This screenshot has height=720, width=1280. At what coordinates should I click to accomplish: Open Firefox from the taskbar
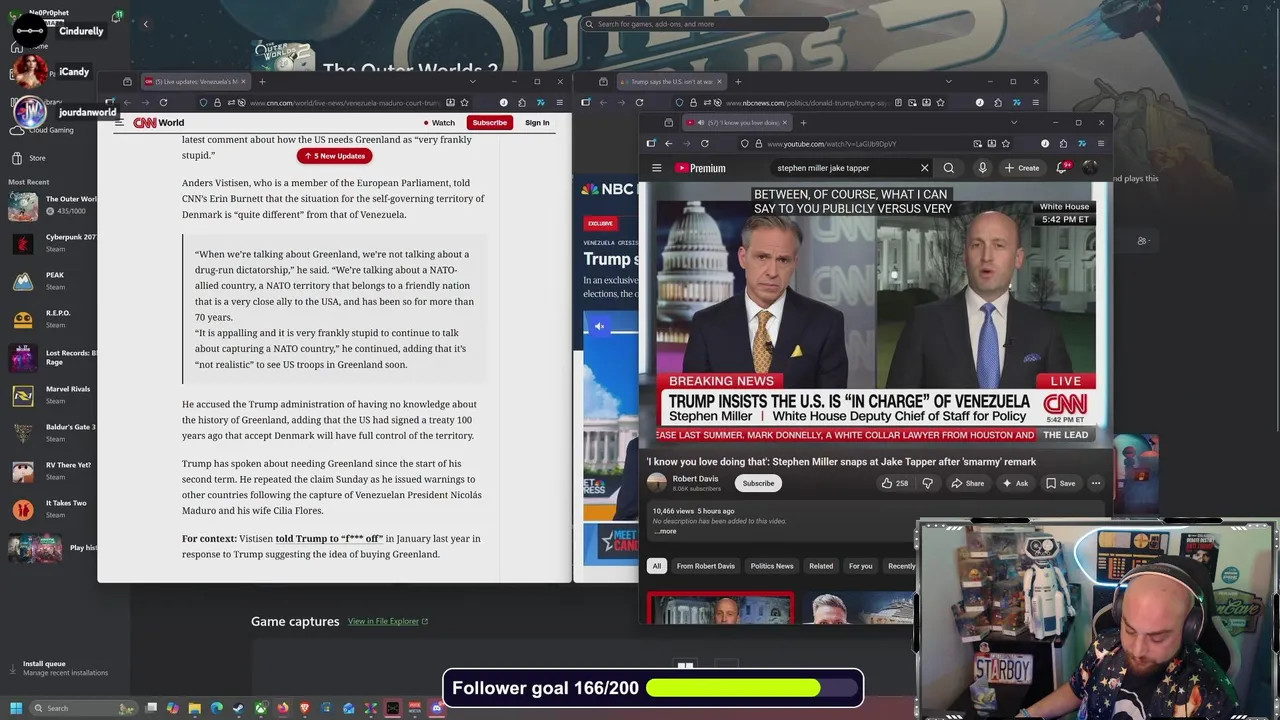tap(283, 708)
